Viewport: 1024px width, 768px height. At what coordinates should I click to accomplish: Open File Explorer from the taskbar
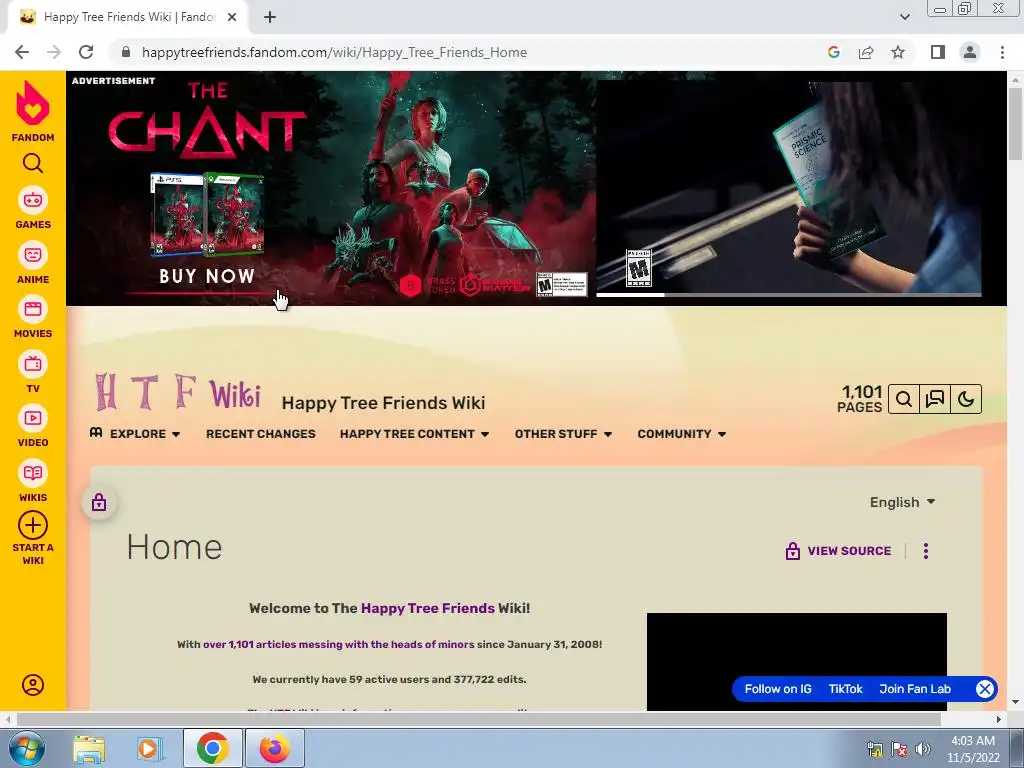[x=89, y=748]
